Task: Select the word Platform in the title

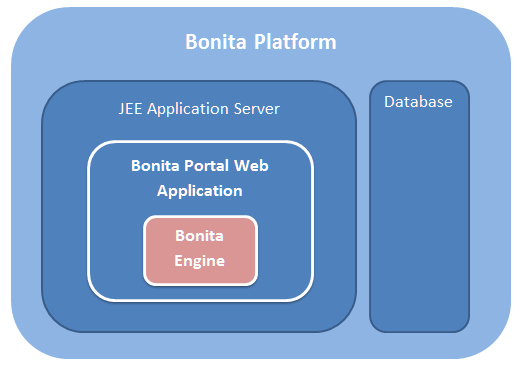Action: click(x=295, y=42)
